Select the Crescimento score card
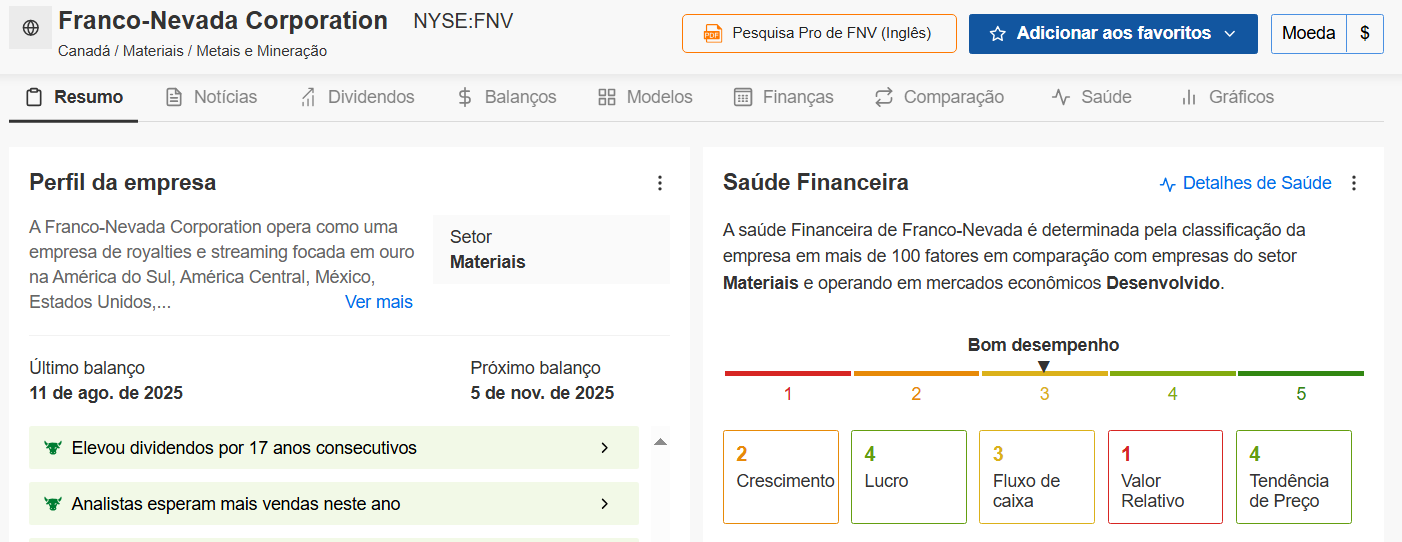 coord(781,477)
